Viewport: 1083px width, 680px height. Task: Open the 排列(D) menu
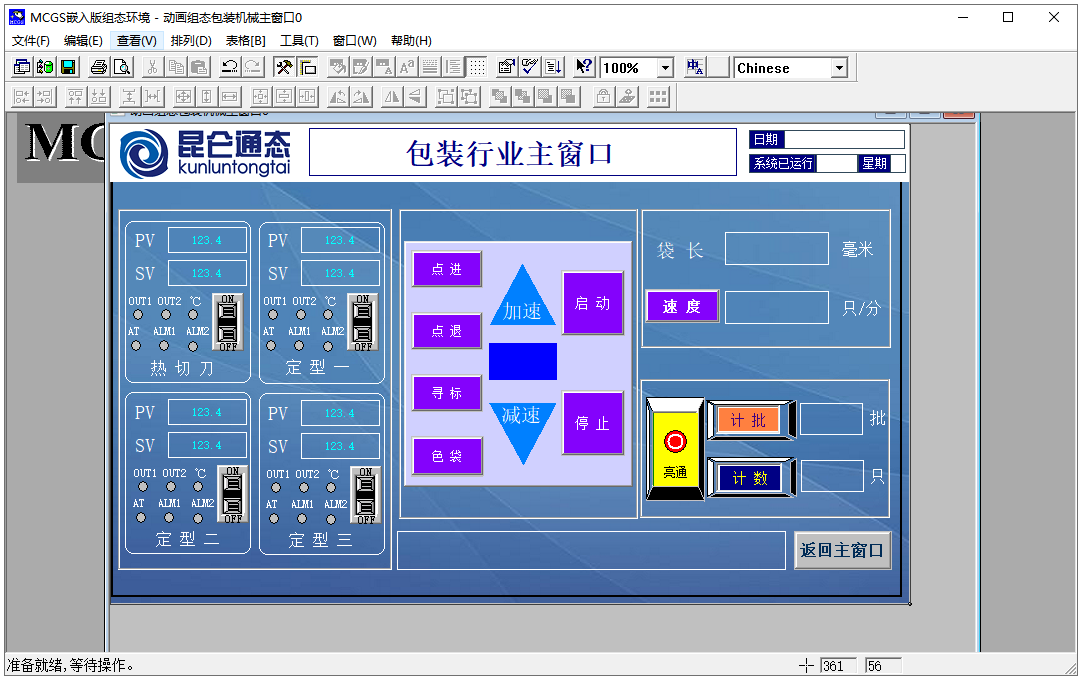click(191, 41)
